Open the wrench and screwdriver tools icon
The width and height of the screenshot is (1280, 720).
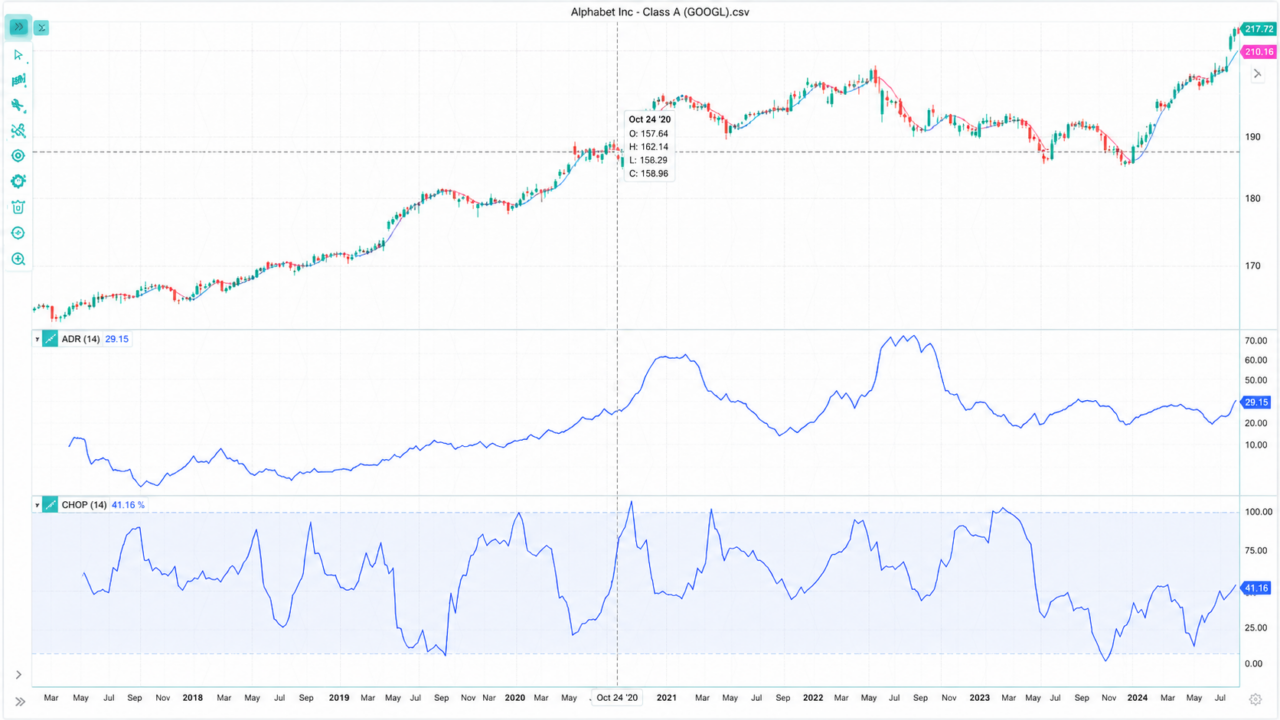[x=18, y=105]
